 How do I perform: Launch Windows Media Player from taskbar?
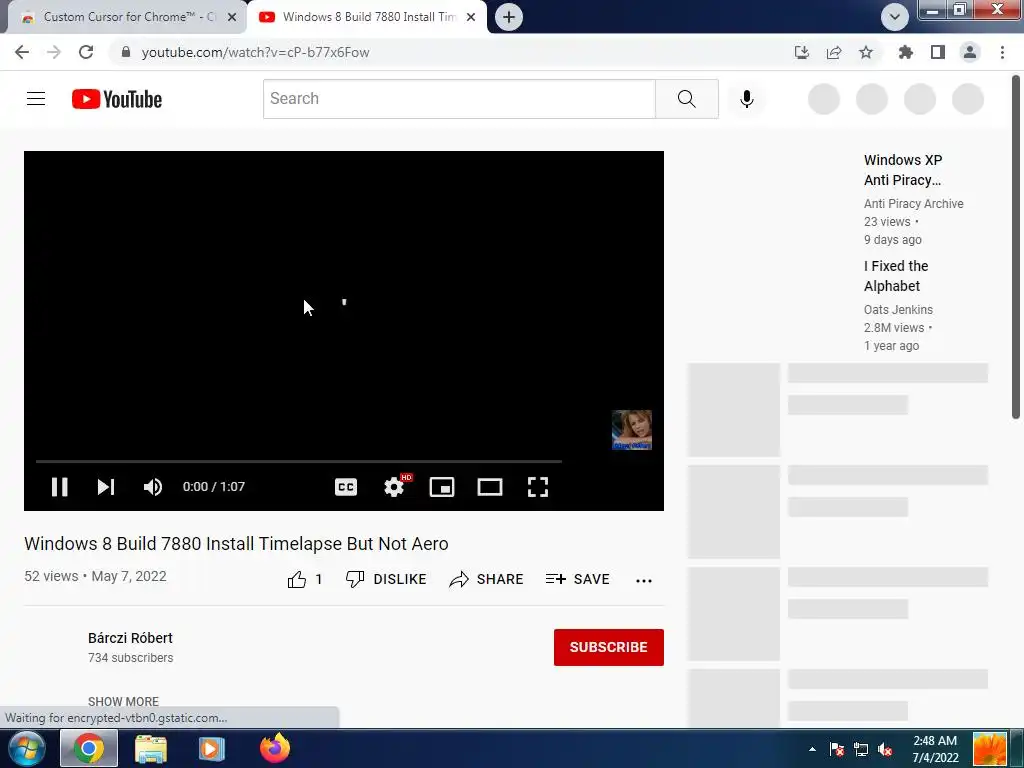point(211,748)
